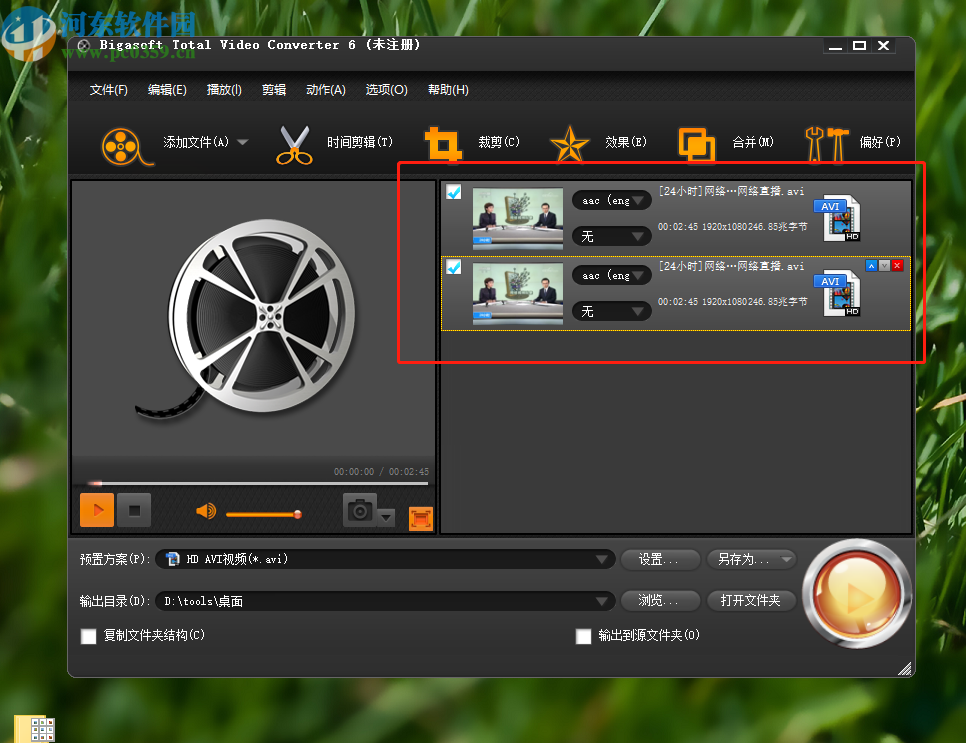Click the 浏览... button
Image resolution: width=966 pixels, height=743 pixels.
tap(660, 600)
